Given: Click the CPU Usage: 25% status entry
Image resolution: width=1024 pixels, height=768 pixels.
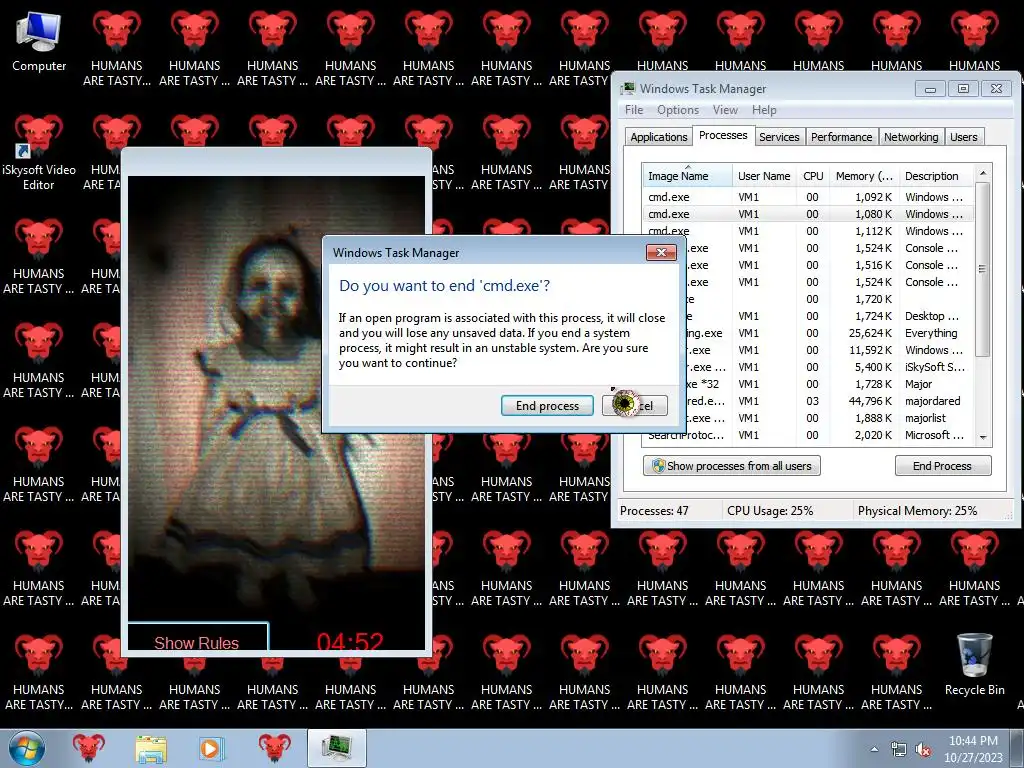Looking at the screenshot, I should (770, 511).
